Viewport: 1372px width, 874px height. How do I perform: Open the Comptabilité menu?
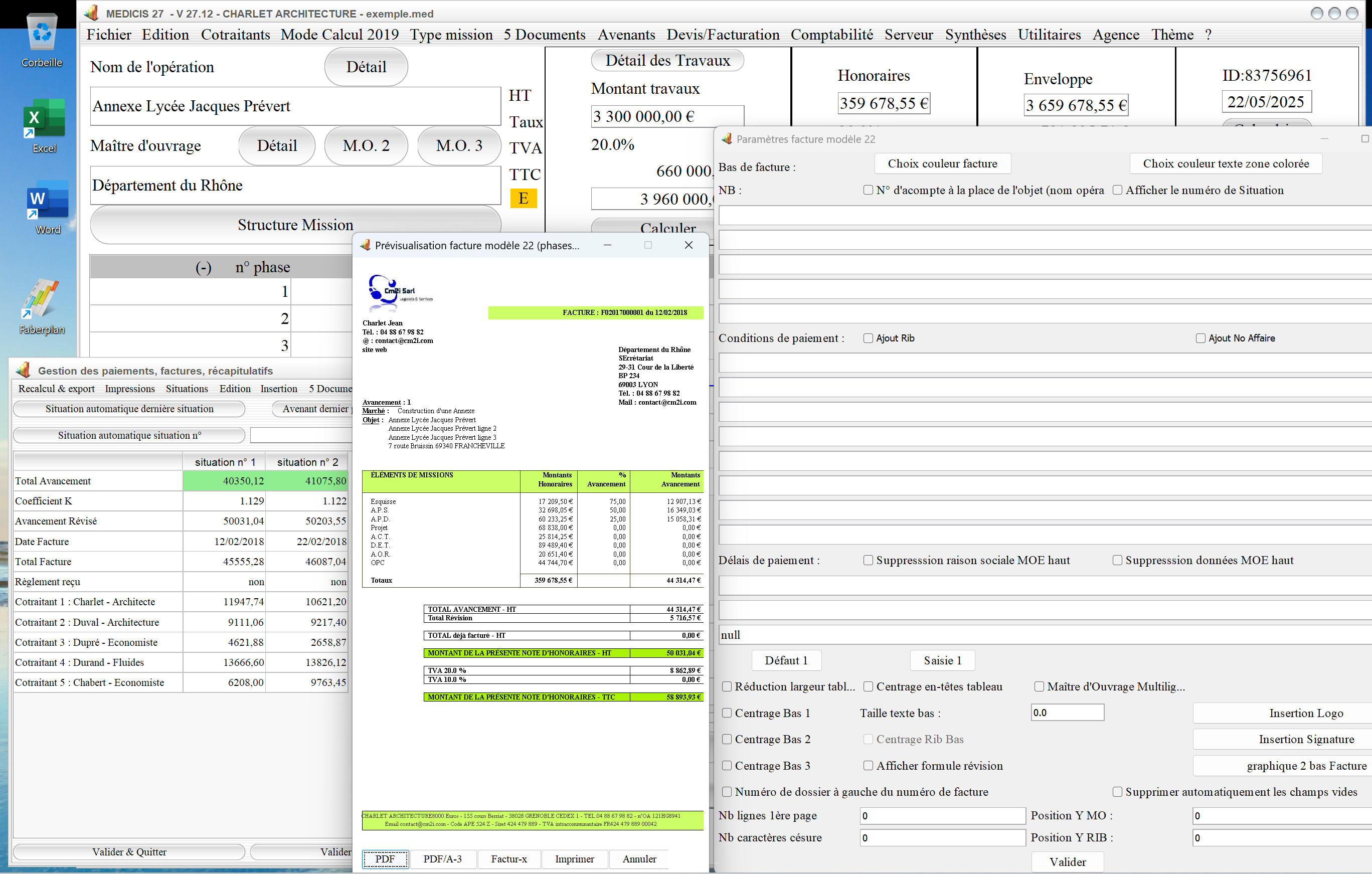click(832, 35)
